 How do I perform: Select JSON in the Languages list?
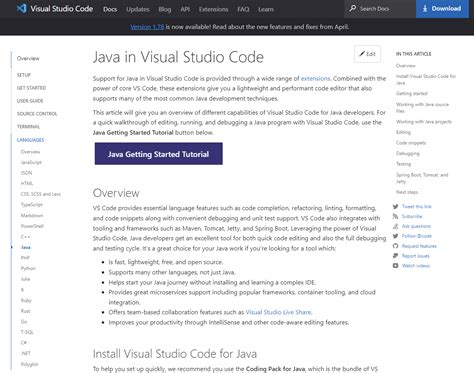[x=26, y=173]
